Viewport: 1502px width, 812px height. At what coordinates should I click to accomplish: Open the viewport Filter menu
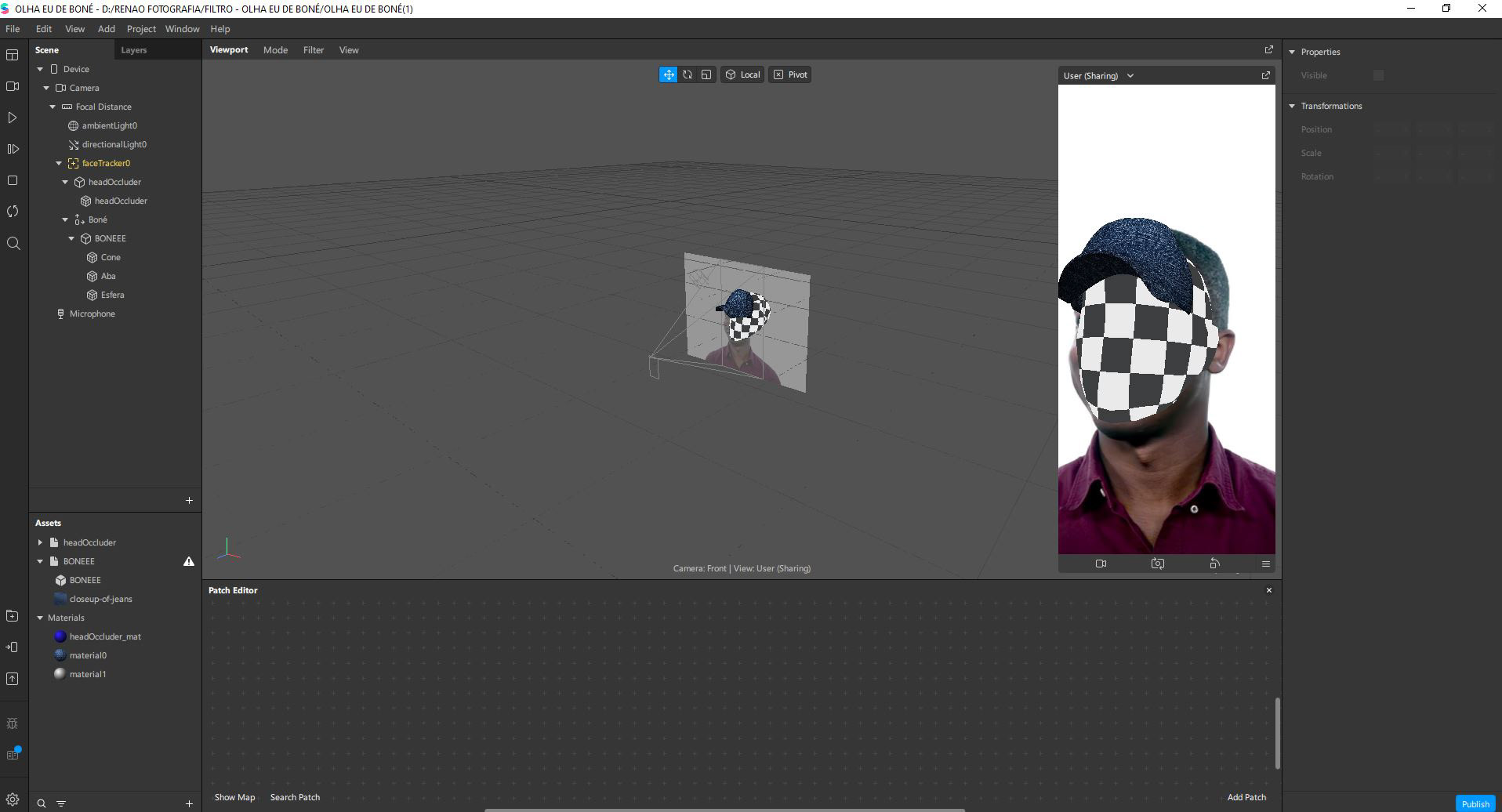[314, 49]
